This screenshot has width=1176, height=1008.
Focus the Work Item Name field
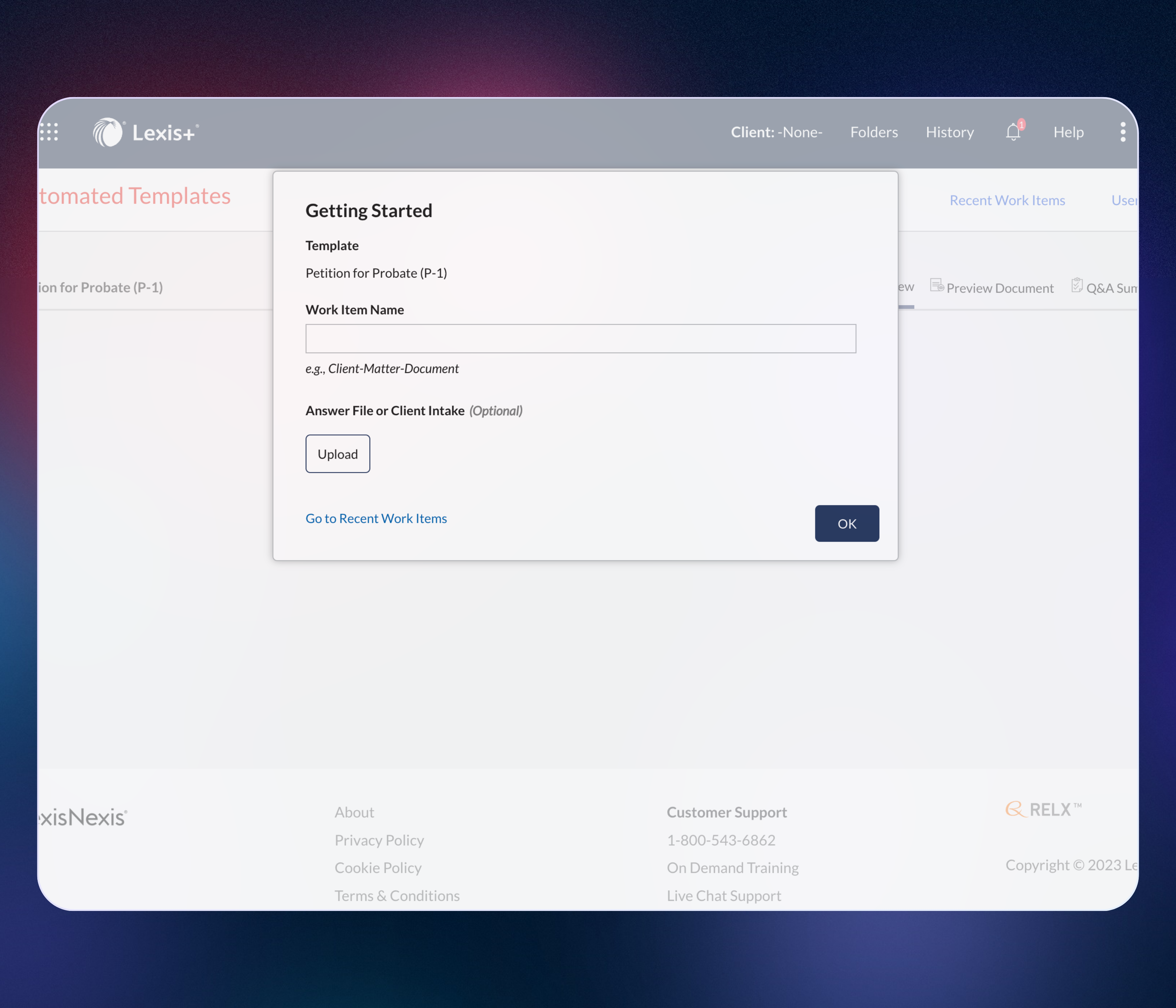tap(581, 339)
